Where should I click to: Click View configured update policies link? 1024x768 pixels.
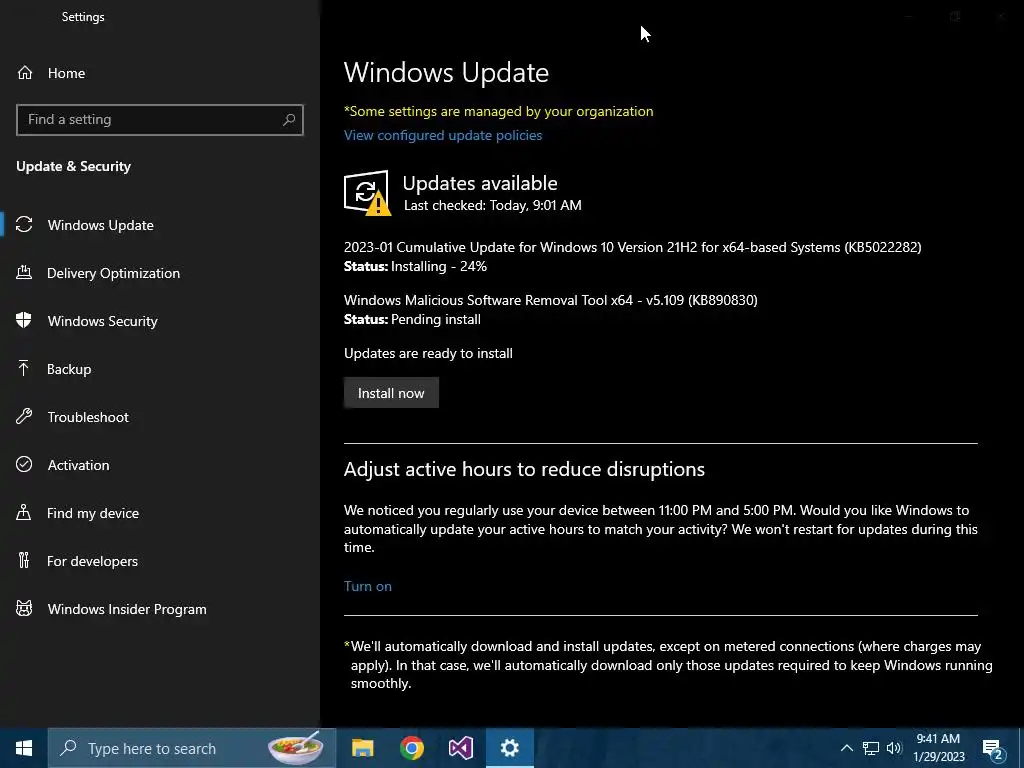(443, 135)
